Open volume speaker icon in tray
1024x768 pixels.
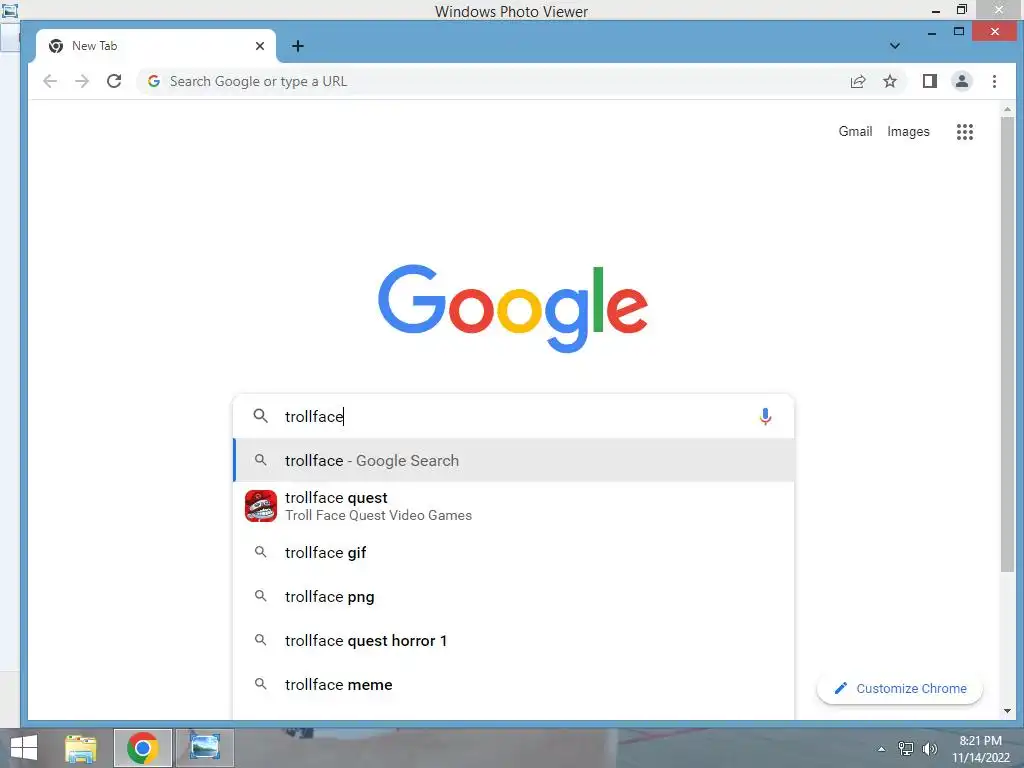coord(930,749)
